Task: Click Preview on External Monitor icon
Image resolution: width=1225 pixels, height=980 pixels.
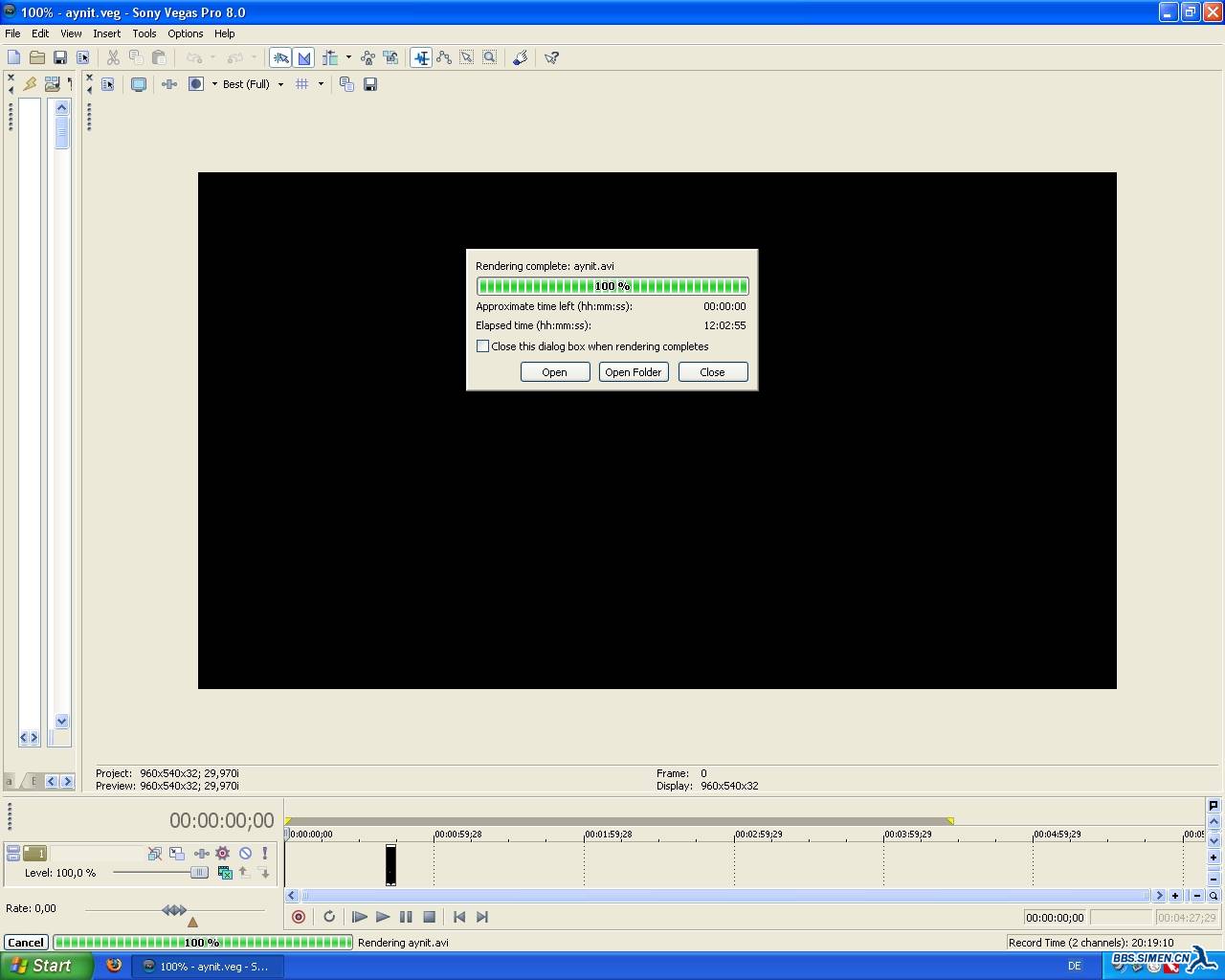Action: (x=139, y=84)
